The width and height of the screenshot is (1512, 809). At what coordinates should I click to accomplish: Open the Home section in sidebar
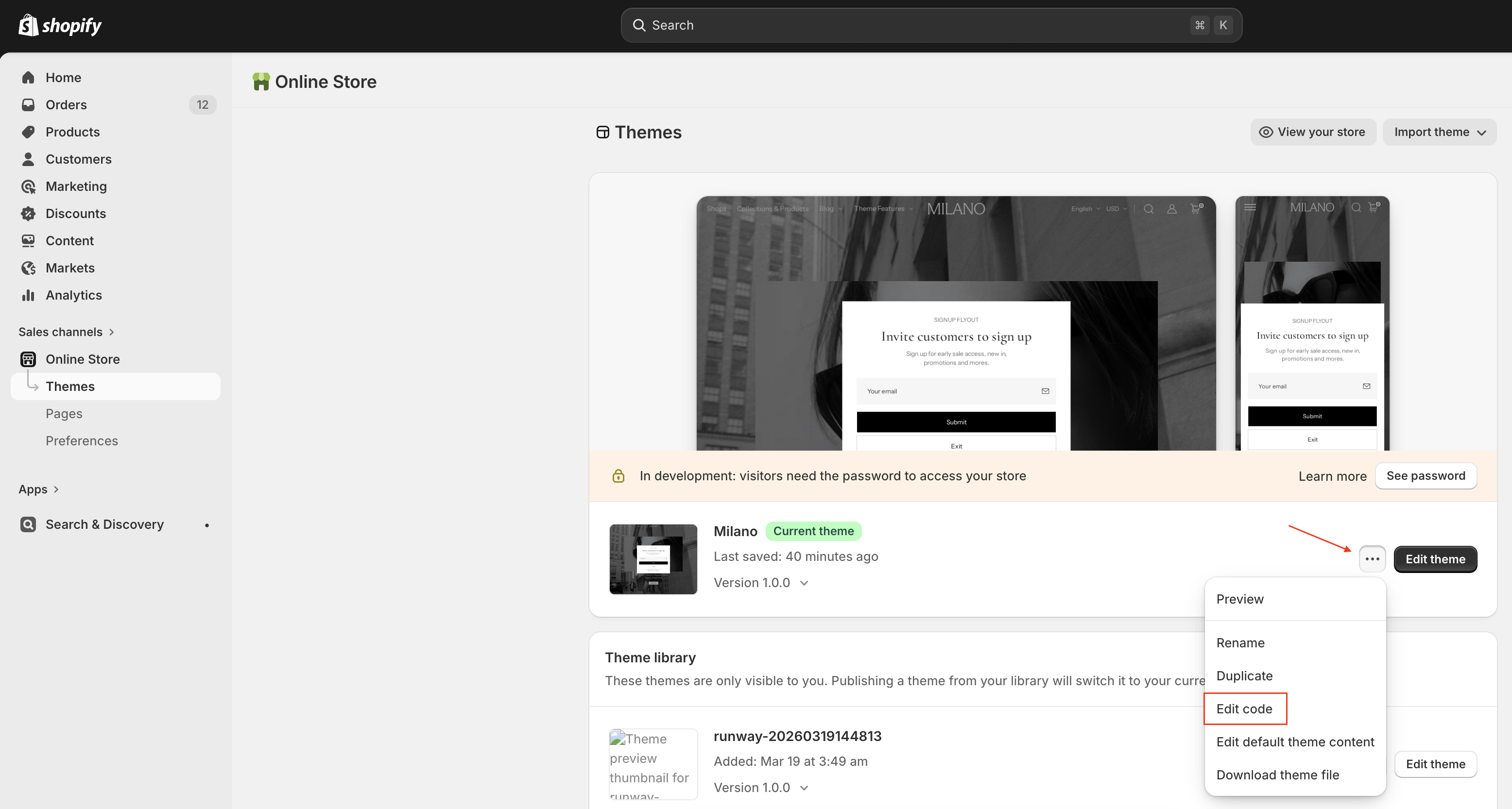coord(28,77)
